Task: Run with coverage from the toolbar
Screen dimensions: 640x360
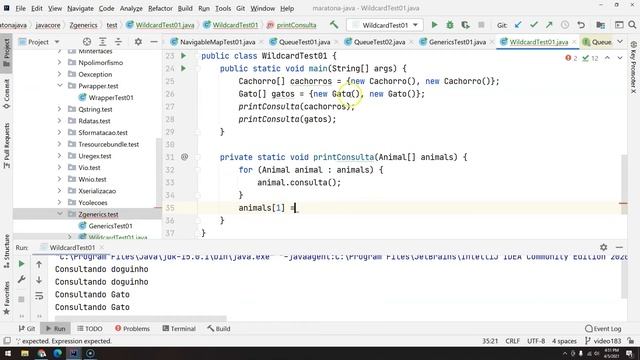Action: [x=465, y=25]
